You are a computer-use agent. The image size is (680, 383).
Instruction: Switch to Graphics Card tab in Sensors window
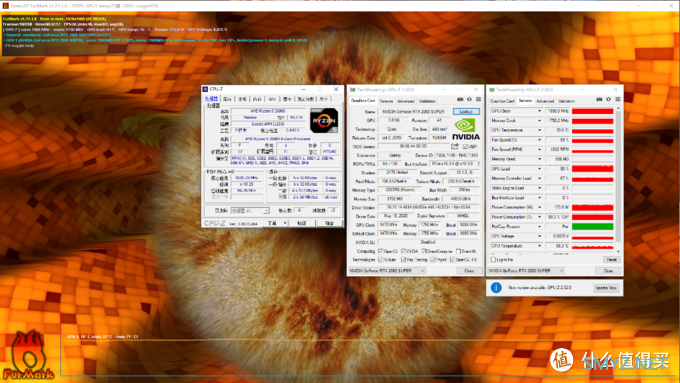(x=502, y=101)
